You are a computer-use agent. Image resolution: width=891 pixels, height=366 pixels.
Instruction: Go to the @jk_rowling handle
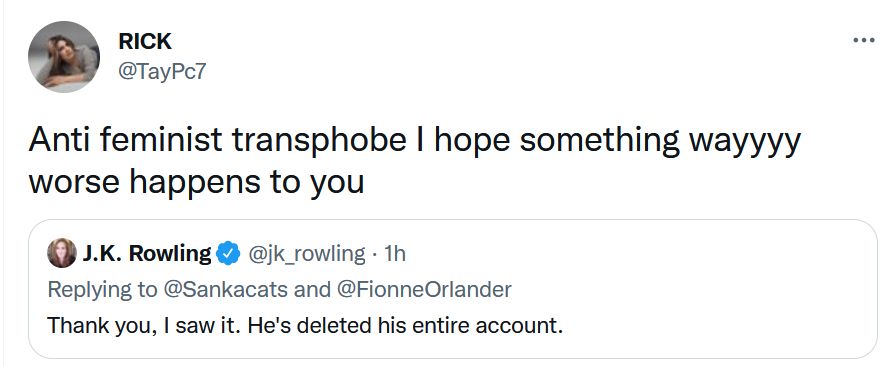click(306, 253)
